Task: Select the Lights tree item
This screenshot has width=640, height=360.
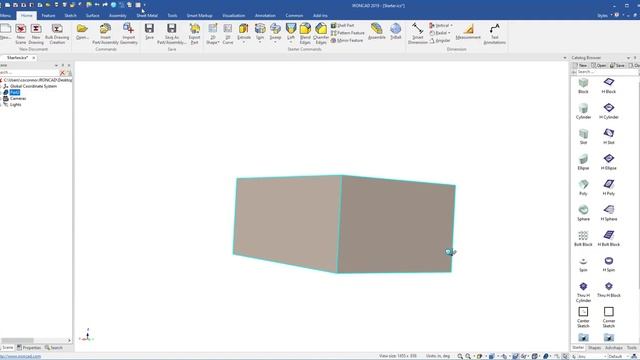Action: click(16, 104)
